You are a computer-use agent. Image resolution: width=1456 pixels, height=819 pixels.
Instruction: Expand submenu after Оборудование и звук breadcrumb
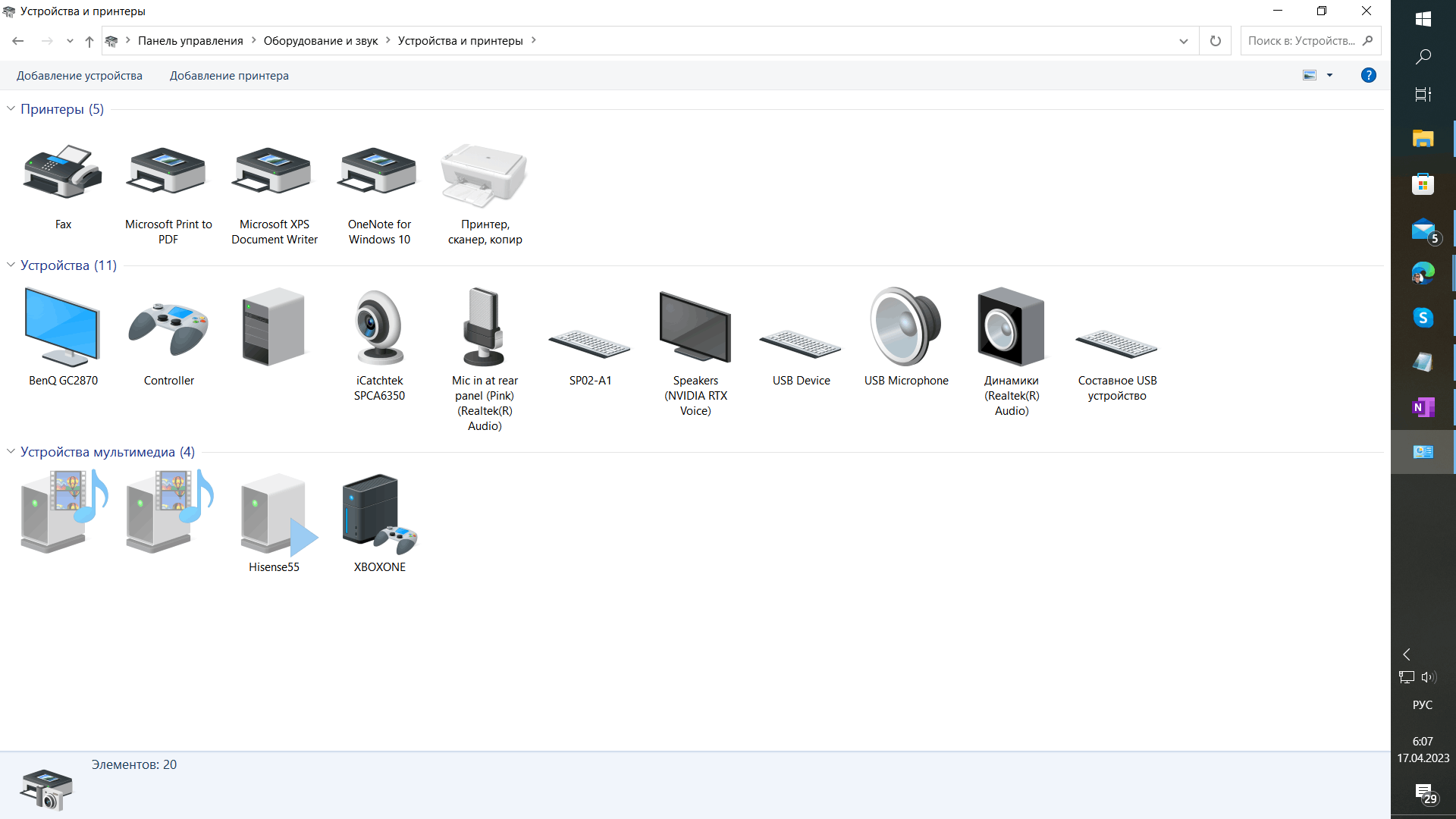[388, 40]
